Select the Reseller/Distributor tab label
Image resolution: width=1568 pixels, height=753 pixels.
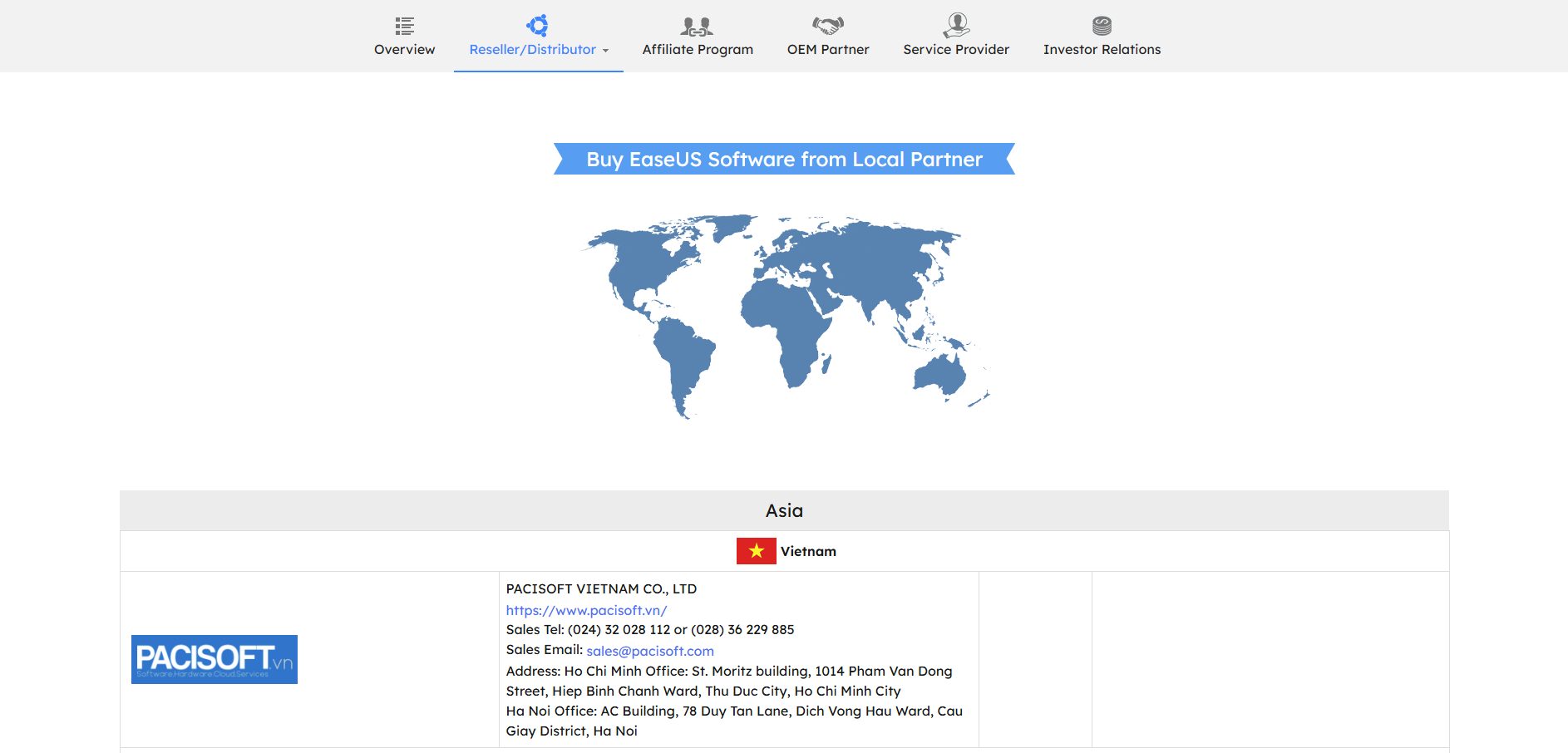pyautogui.click(x=532, y=50)
